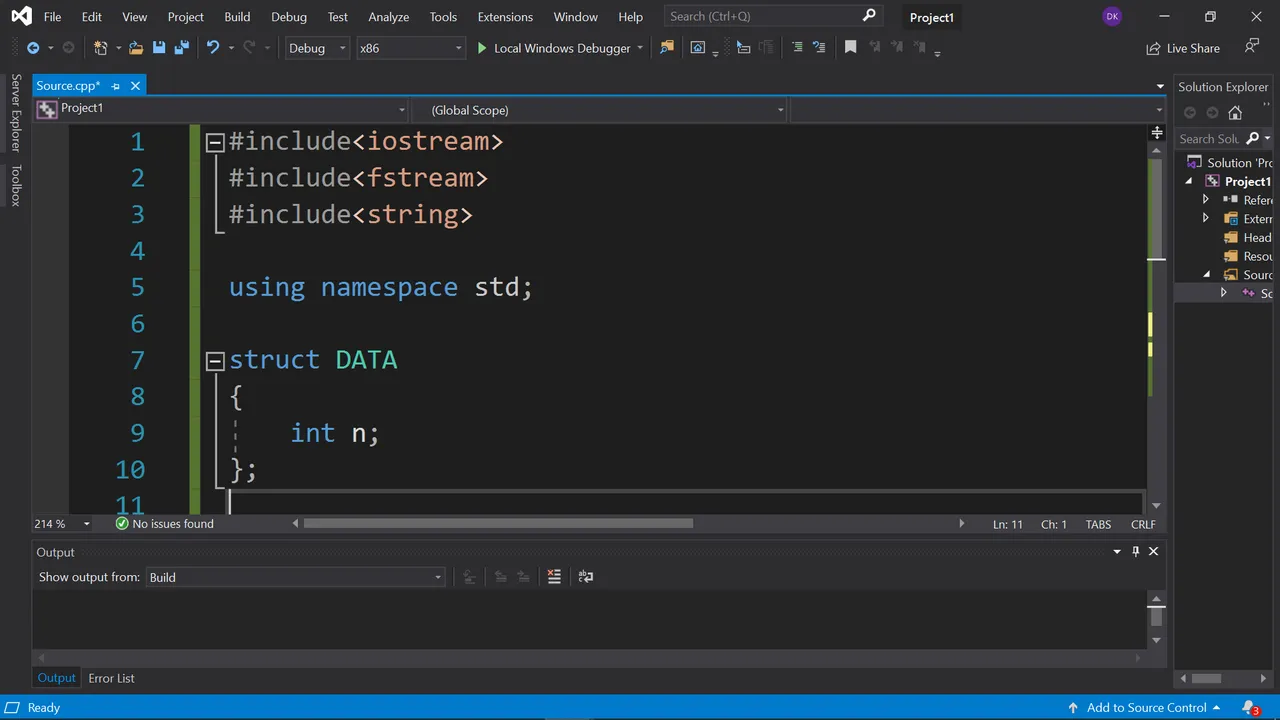Click Add to Source Control
The width and height of the screenshot is (1280, 720).
1144,708
